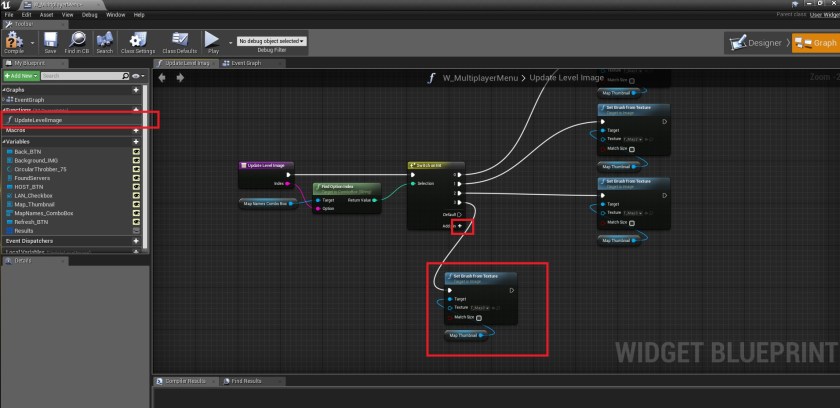Image resolution: width=840 pixels, height=408 pixels.
Task: Toggle editable eye for LAN_Checkbox variable
Action: click(136, 195)
